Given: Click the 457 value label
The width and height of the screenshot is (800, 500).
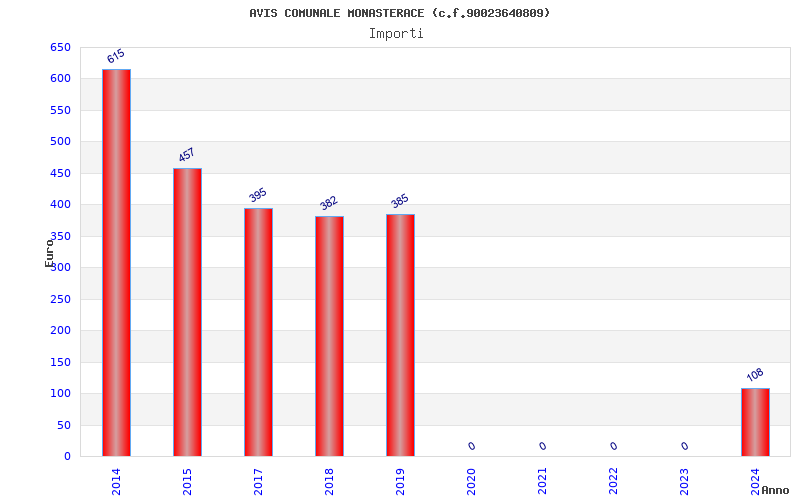Looking at the screenshot, I should 187,155.
